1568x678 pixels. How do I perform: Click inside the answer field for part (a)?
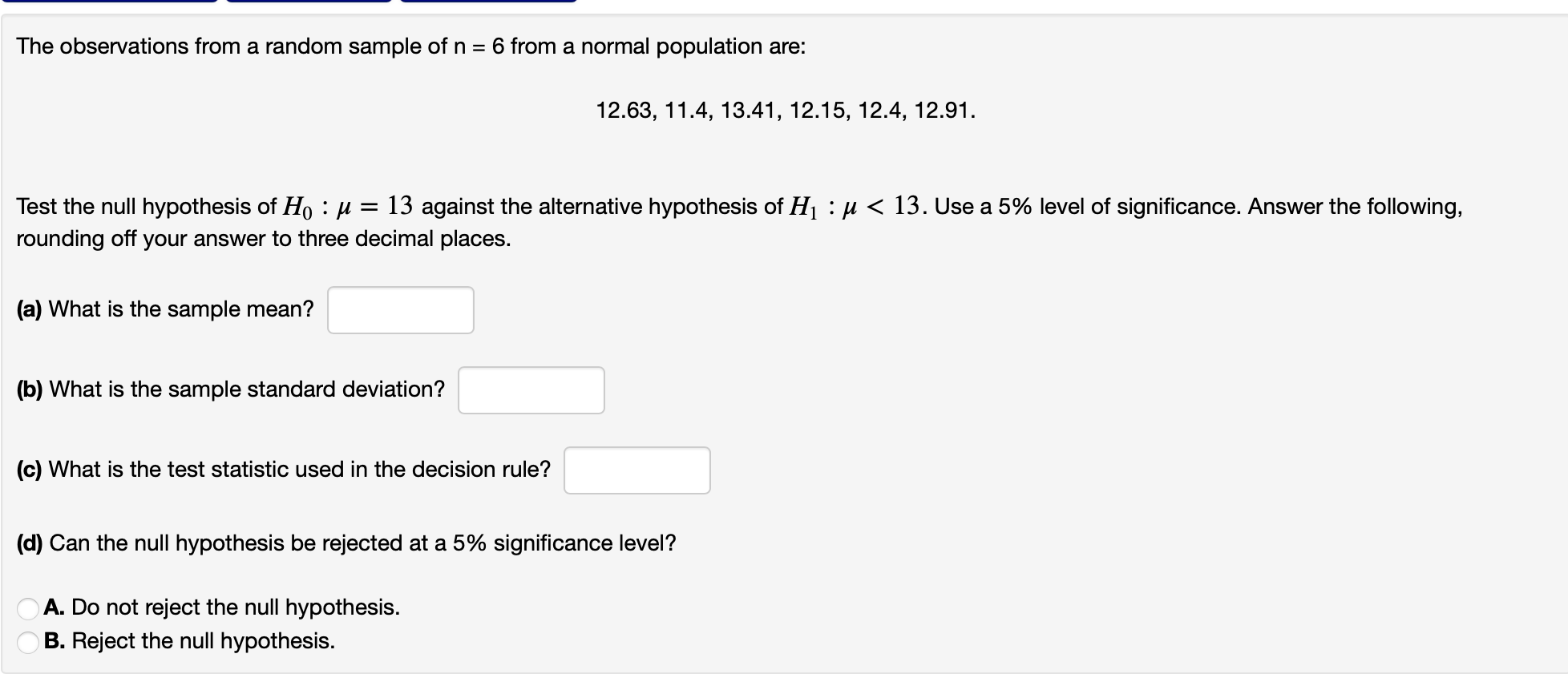tap(400, 309)
